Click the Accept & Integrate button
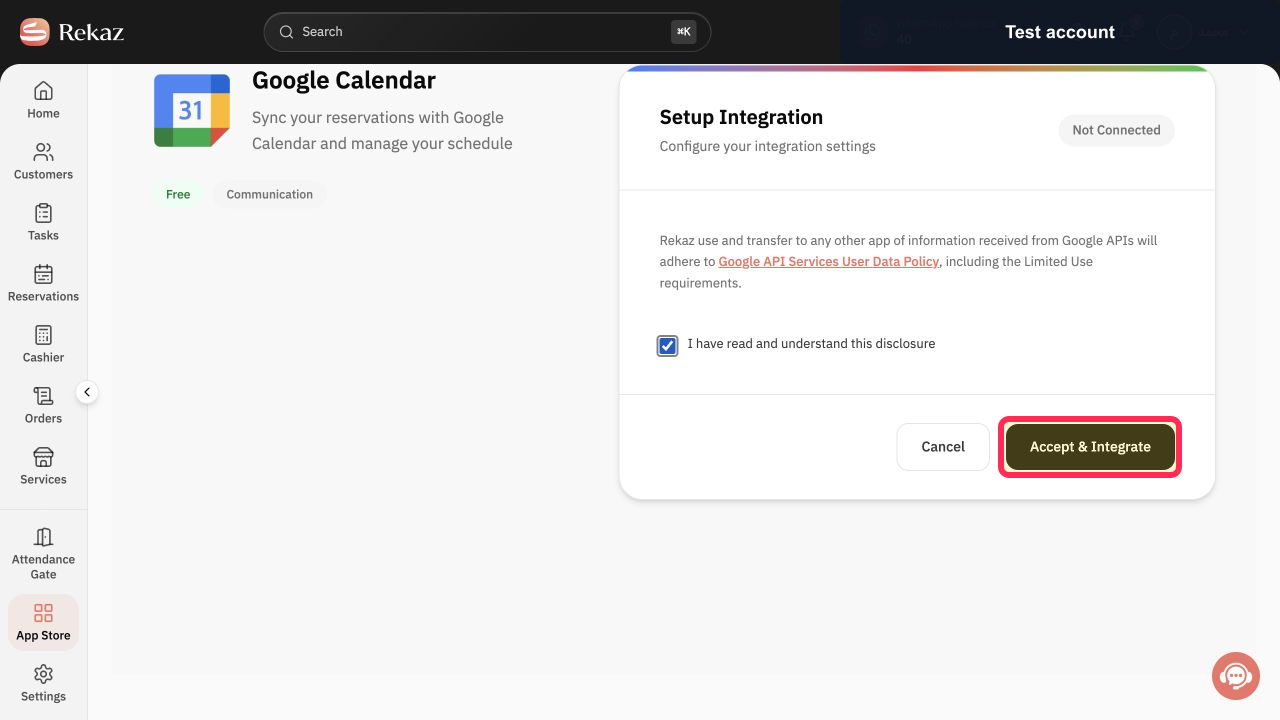Screen dimensions: 1280x720 (1090, 447)
